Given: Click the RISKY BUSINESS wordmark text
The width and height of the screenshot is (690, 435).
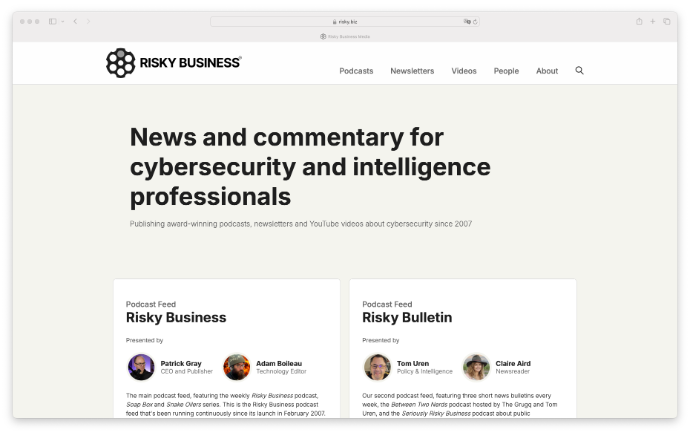Looking at the screenshot, I should 190,62.
